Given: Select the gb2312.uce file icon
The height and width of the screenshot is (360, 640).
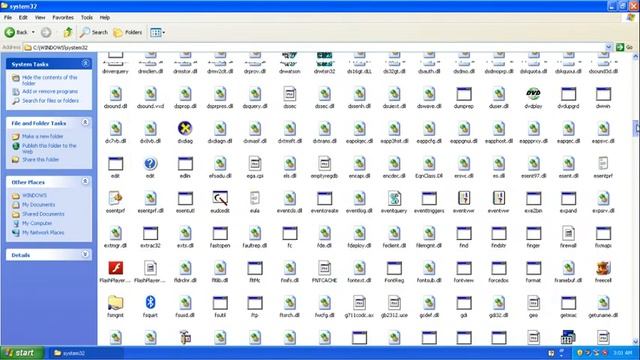Looking at the screenshot, I should point(394,303).
